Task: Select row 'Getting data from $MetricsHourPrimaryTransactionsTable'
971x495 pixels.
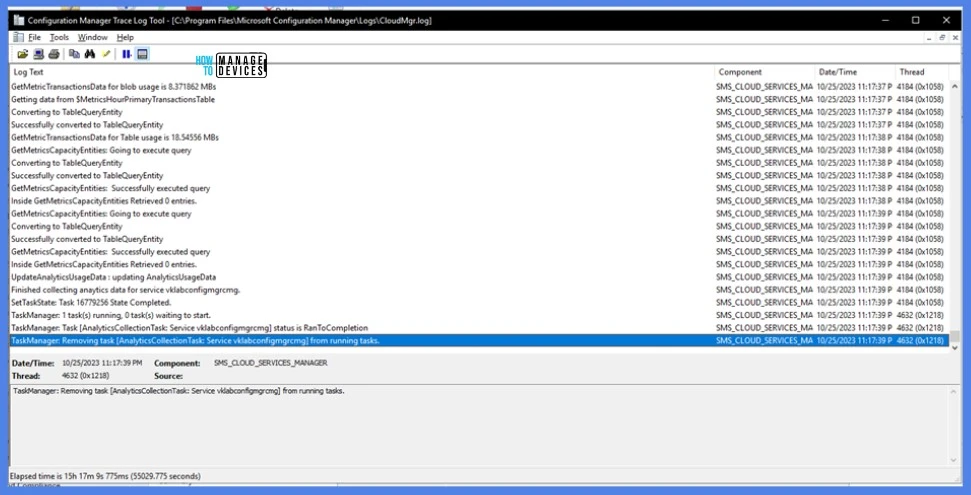Action: (479, 99)
